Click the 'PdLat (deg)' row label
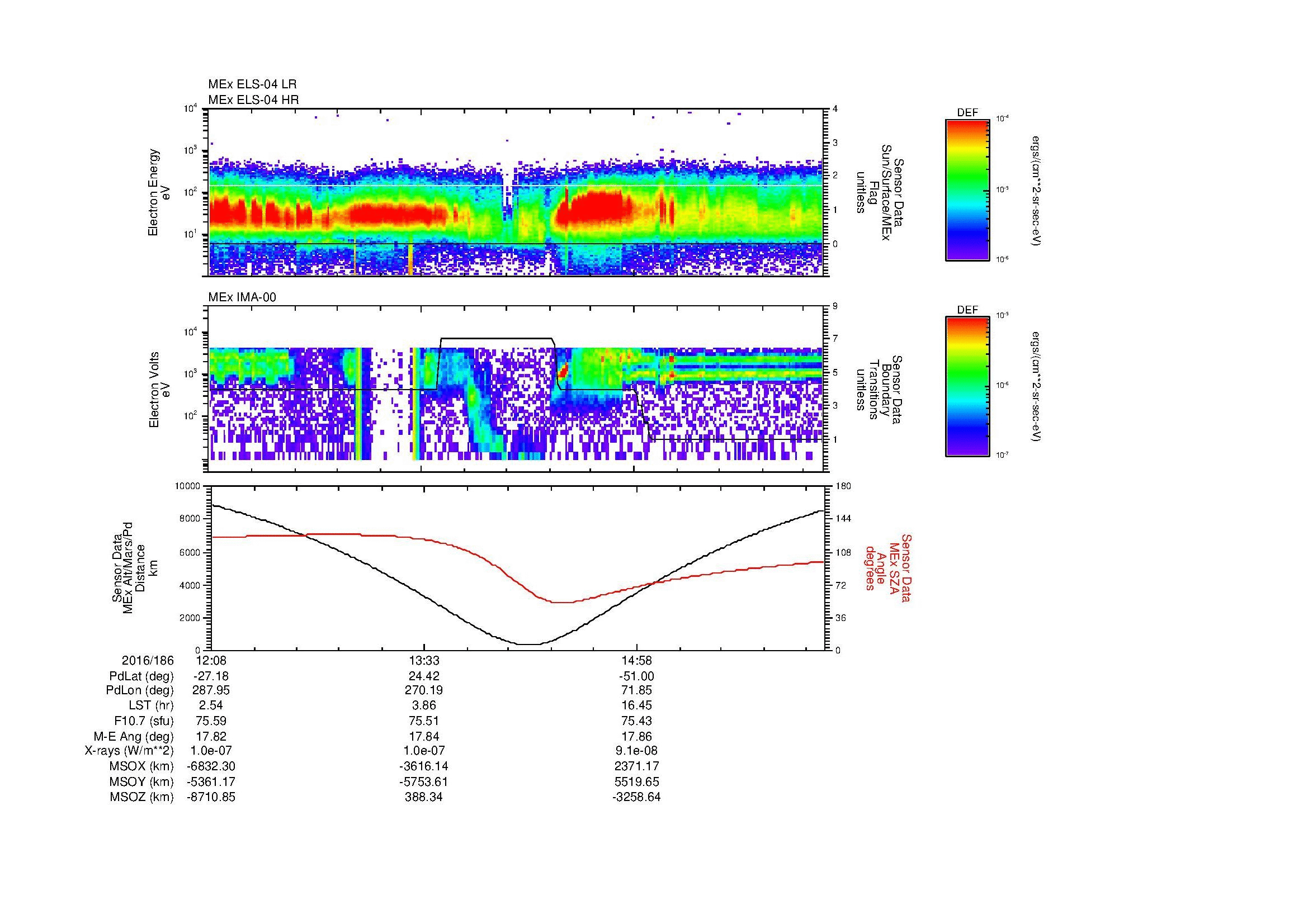1308x924 pixels. point(141,676)
